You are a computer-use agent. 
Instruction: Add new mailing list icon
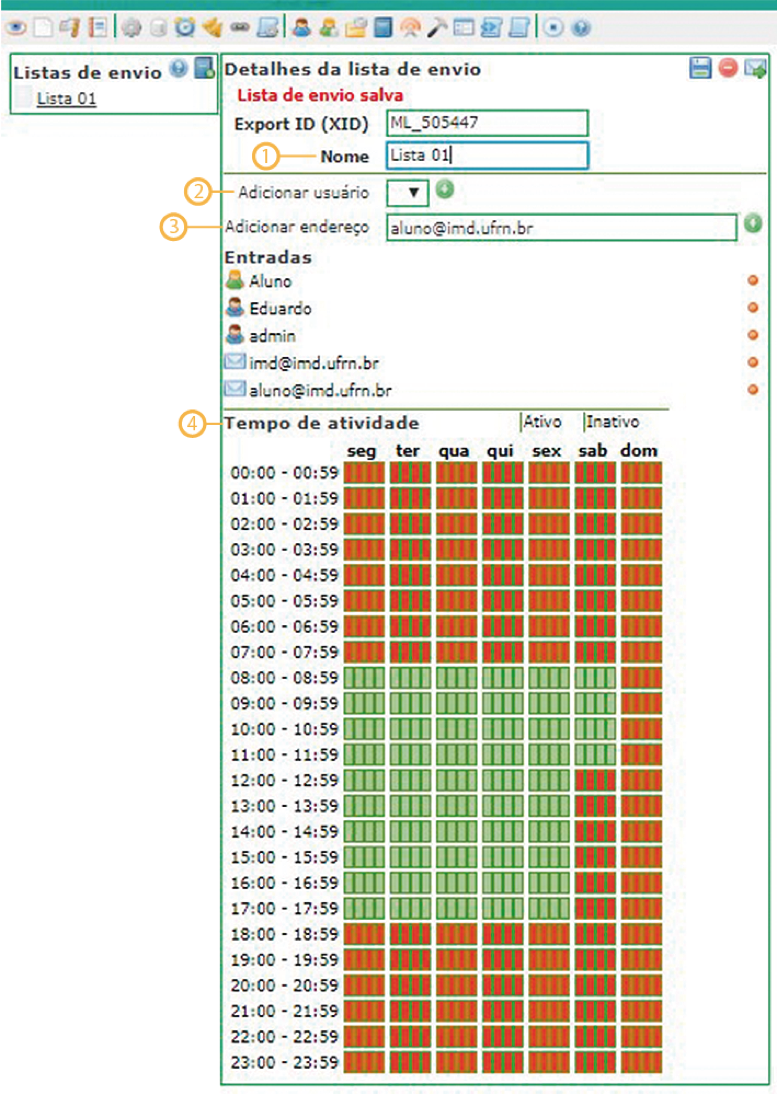coord(204,68)
